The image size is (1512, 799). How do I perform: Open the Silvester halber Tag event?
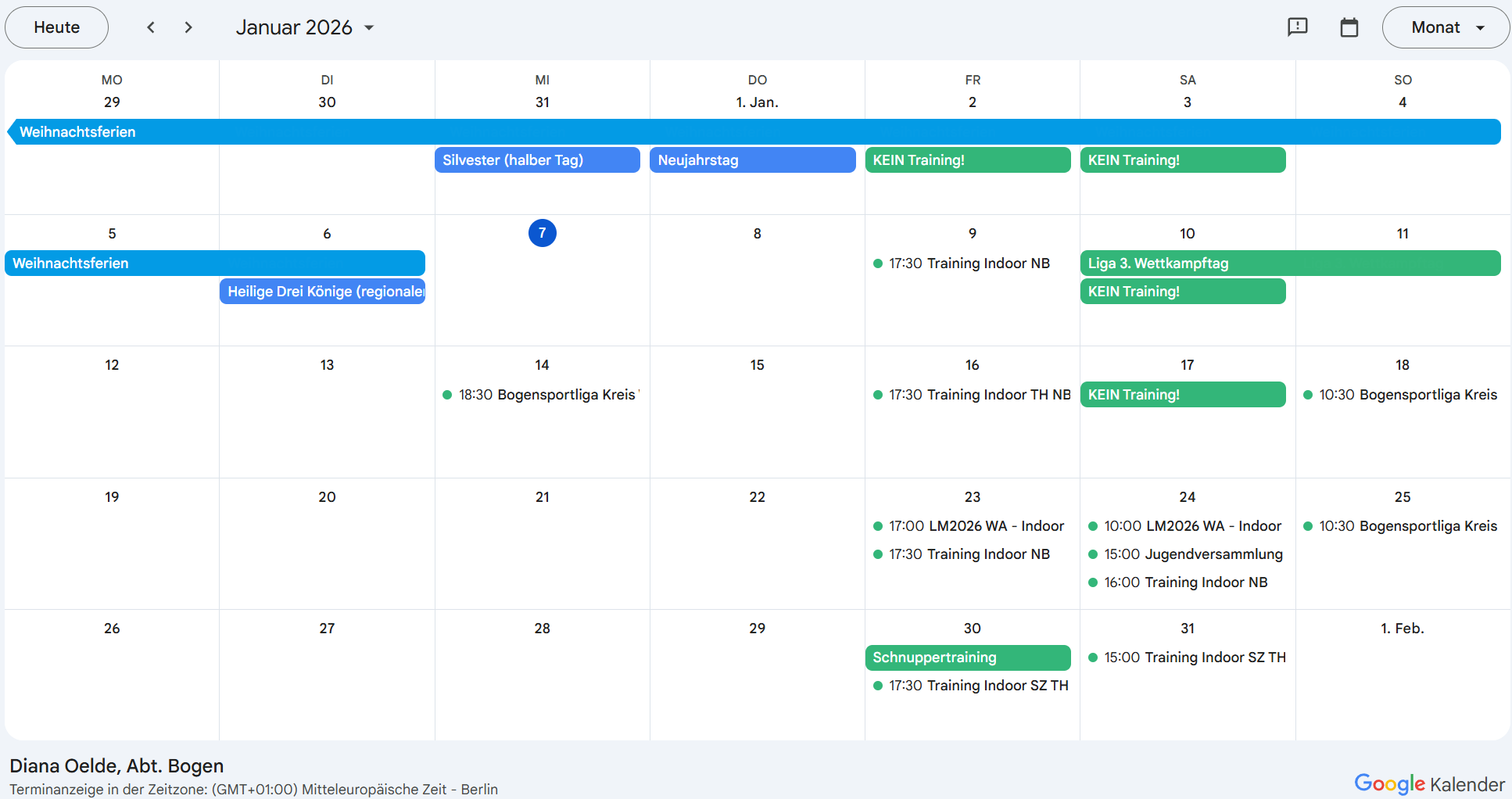click(x=536, y=159)
